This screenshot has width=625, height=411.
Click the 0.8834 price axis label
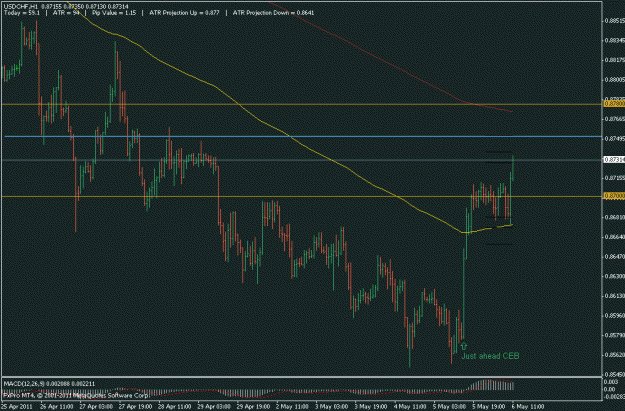click(x=615, y=40)
